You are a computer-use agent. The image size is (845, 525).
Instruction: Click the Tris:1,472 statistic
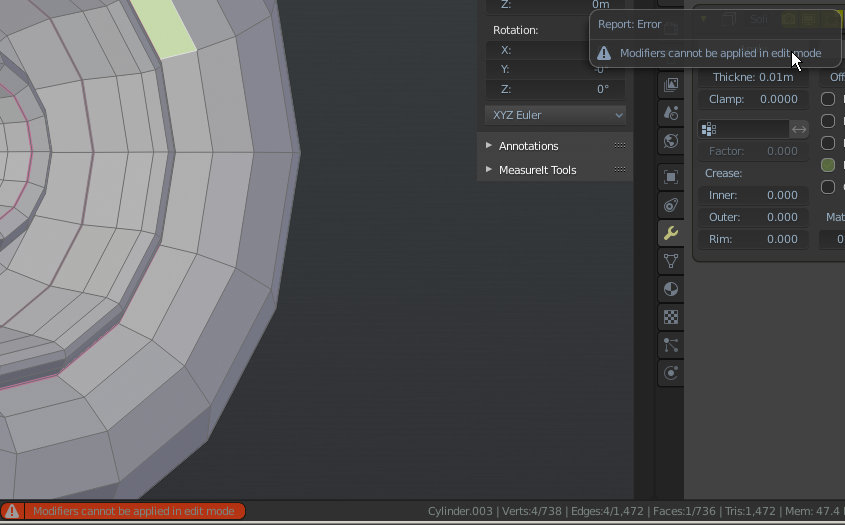750,511
